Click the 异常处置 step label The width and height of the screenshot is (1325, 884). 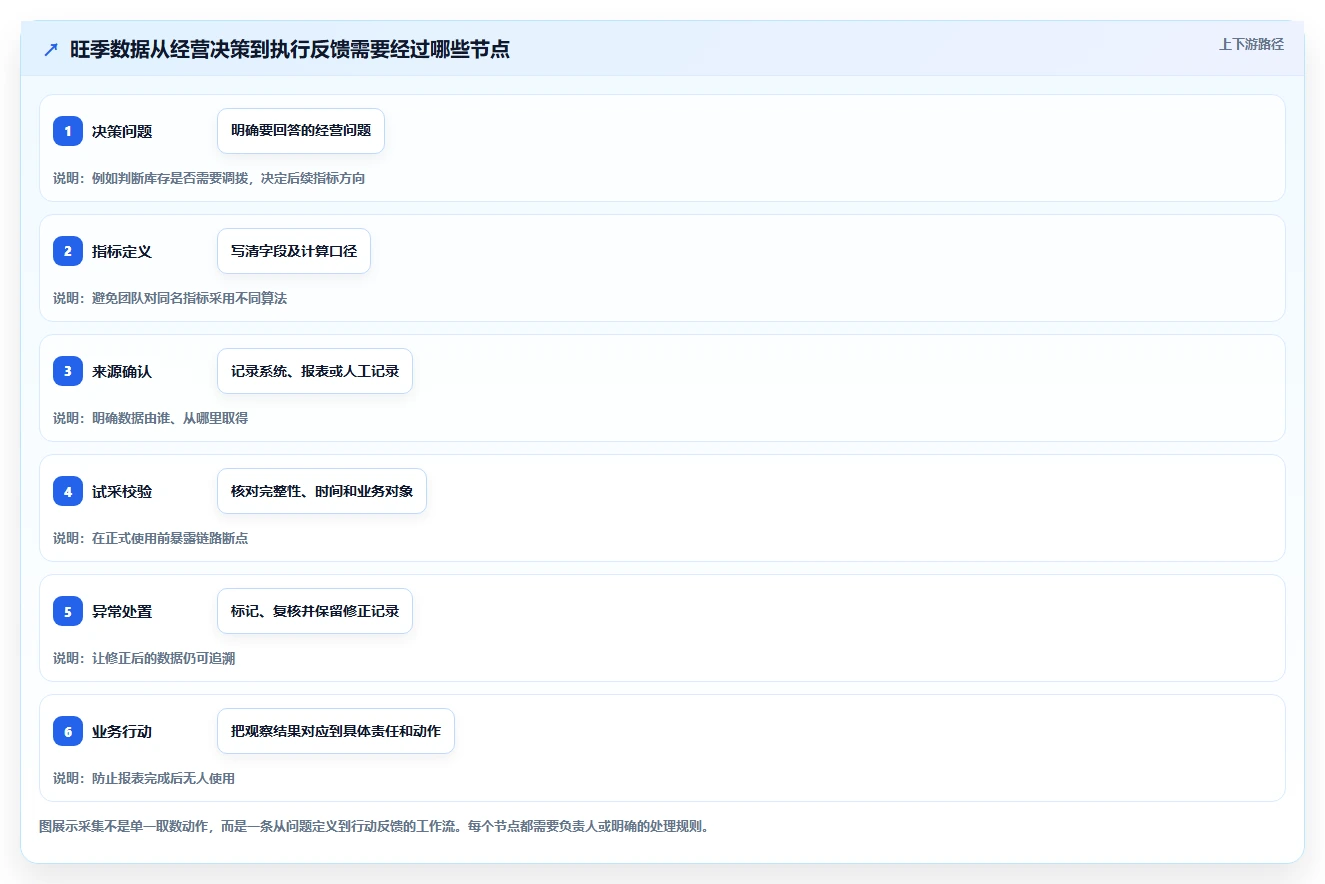point(122,611)
